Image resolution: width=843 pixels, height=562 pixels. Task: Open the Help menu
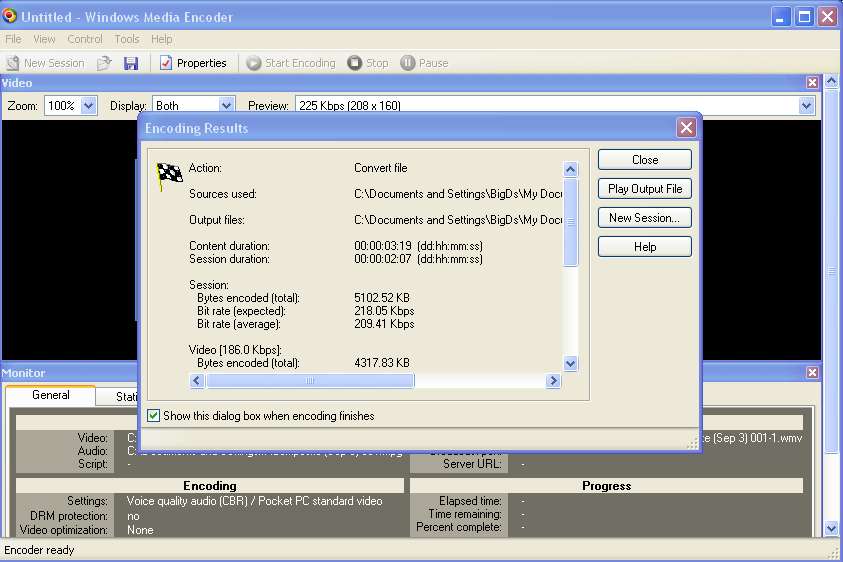click(x=162, y=39)
